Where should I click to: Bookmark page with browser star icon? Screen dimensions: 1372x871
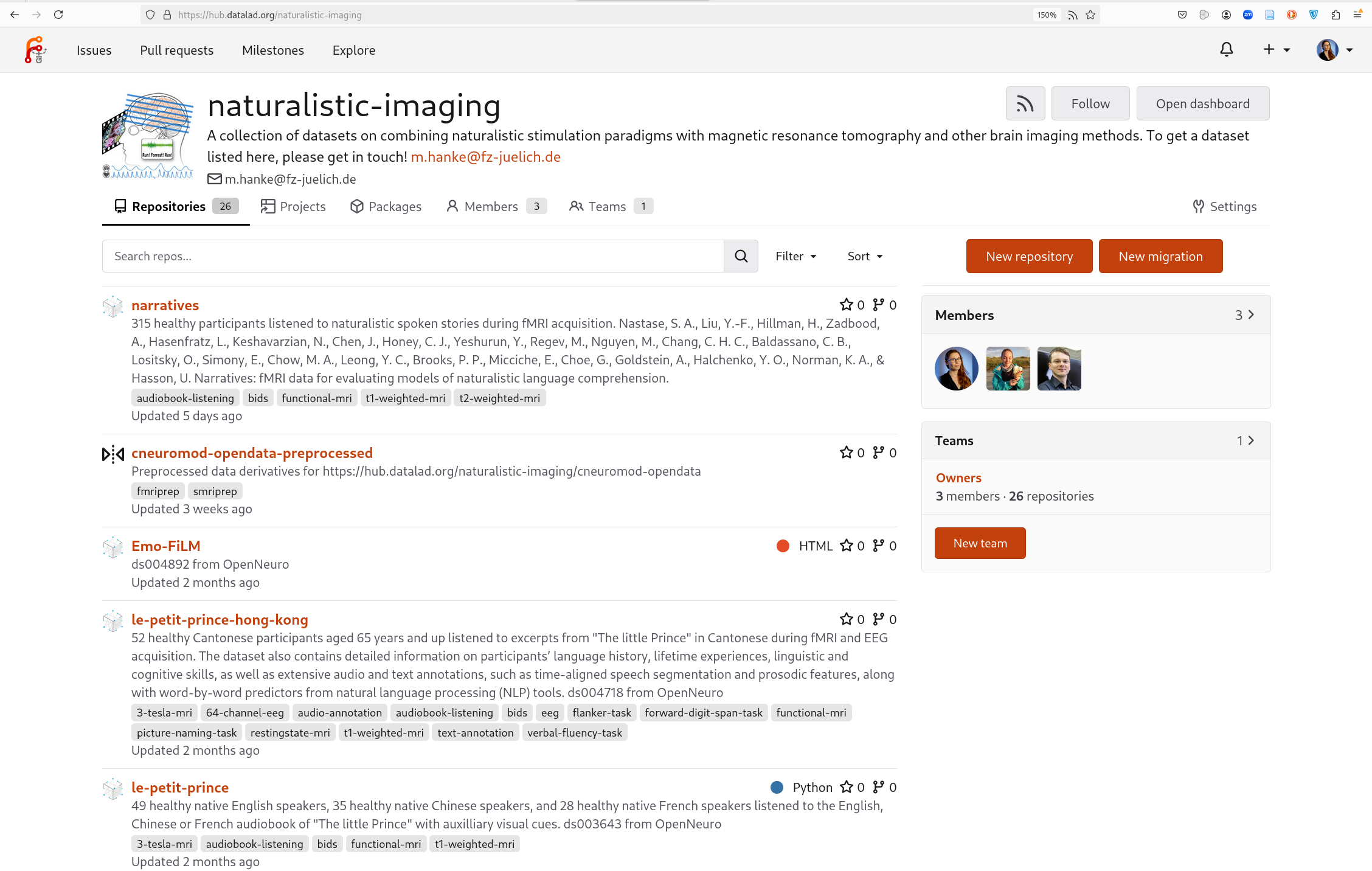coord(1090,15)
